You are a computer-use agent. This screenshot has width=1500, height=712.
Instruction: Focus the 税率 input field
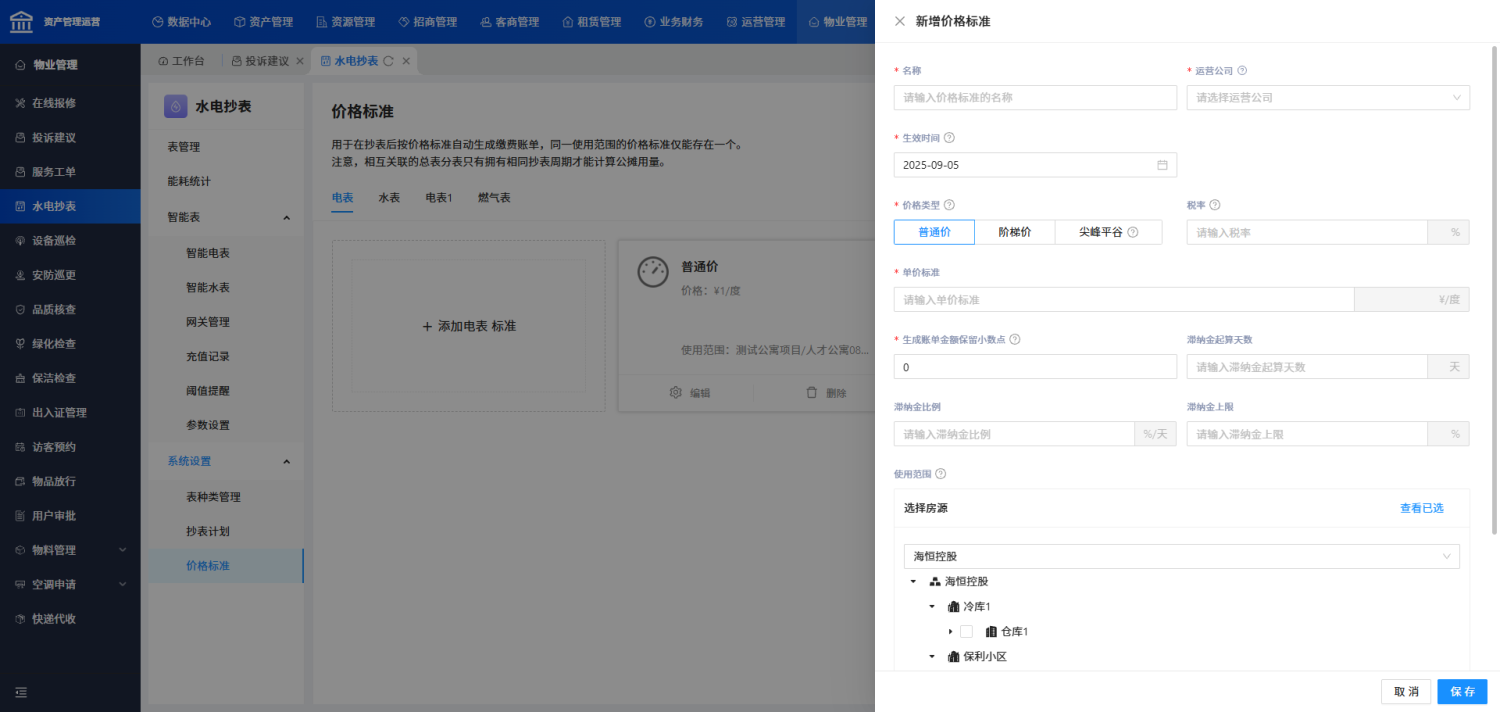click(1307, 232)
